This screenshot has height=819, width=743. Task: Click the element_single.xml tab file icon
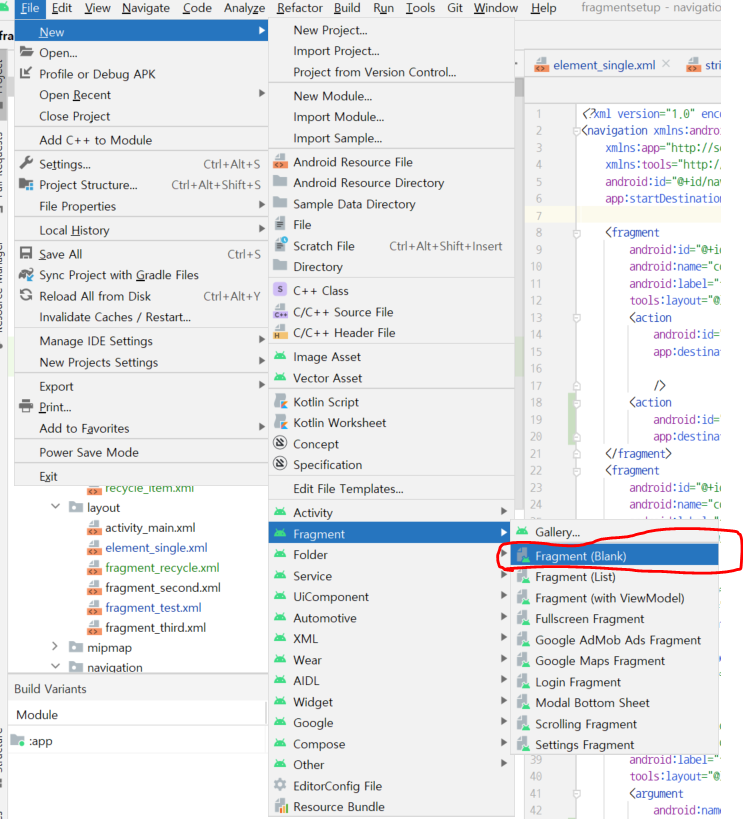[x=541, y=65]
